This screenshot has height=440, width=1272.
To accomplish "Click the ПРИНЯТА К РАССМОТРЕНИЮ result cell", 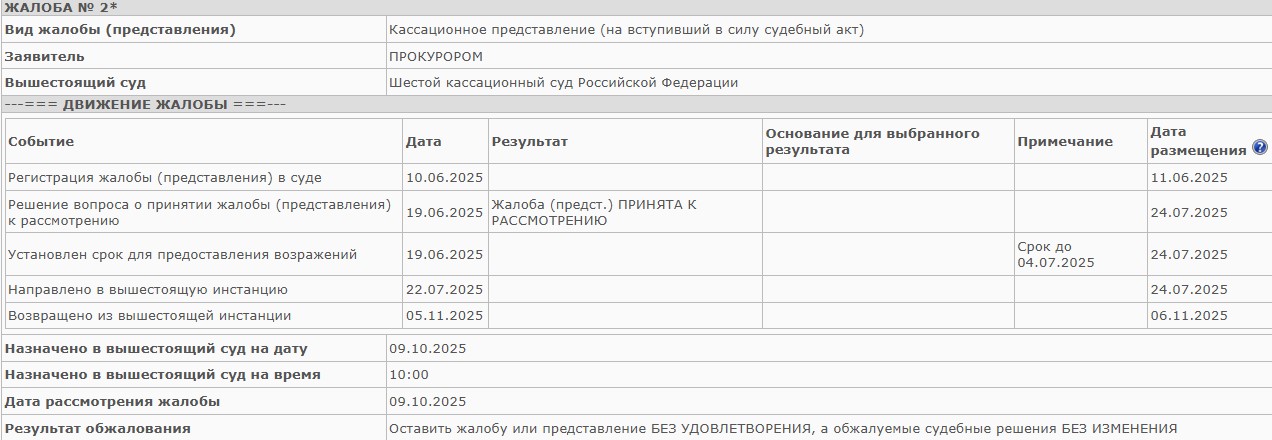I will [x=593, y=212].
